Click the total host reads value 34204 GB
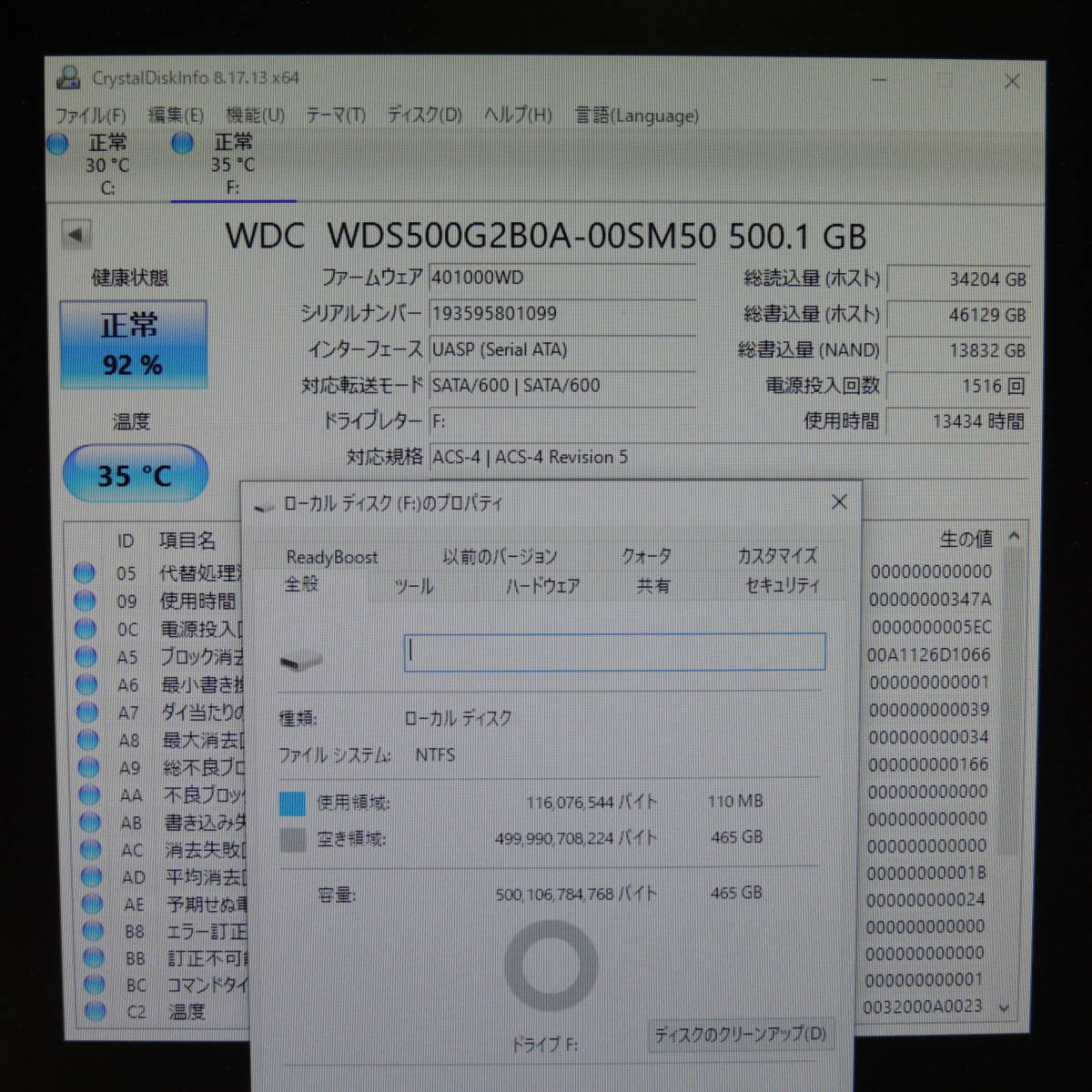 (958, 279)
